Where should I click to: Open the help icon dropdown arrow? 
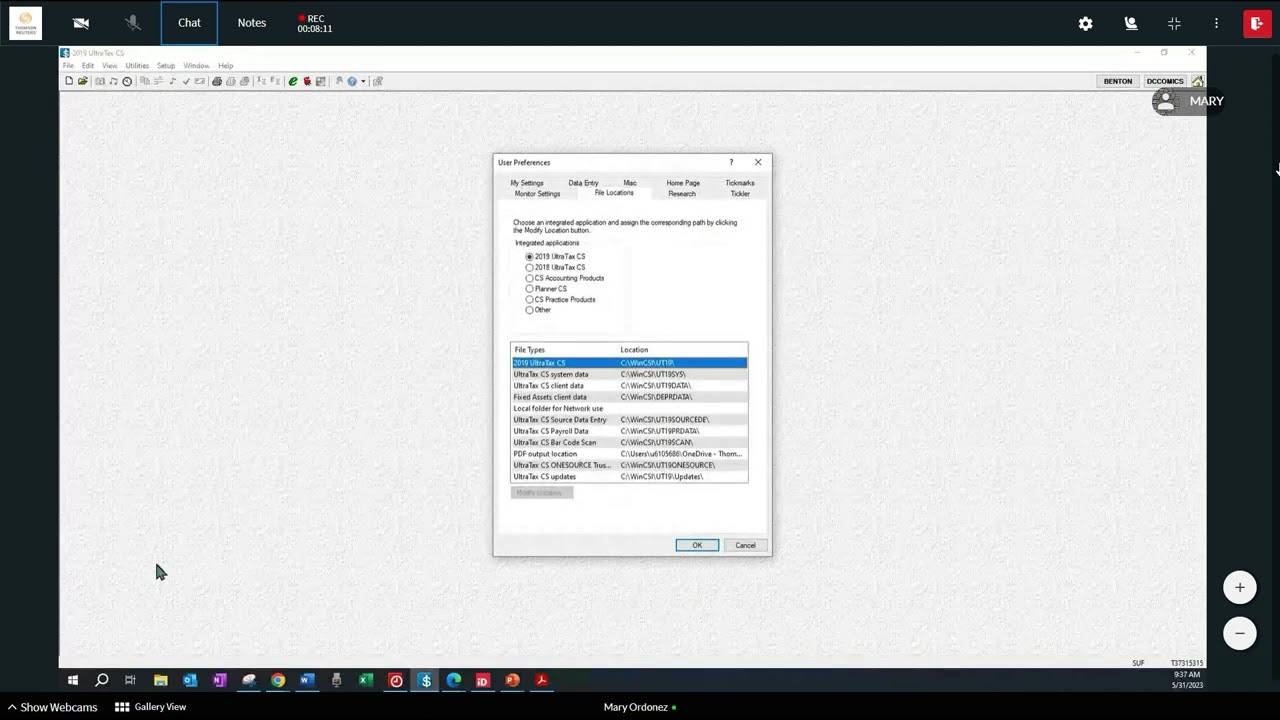coord(363,81)
